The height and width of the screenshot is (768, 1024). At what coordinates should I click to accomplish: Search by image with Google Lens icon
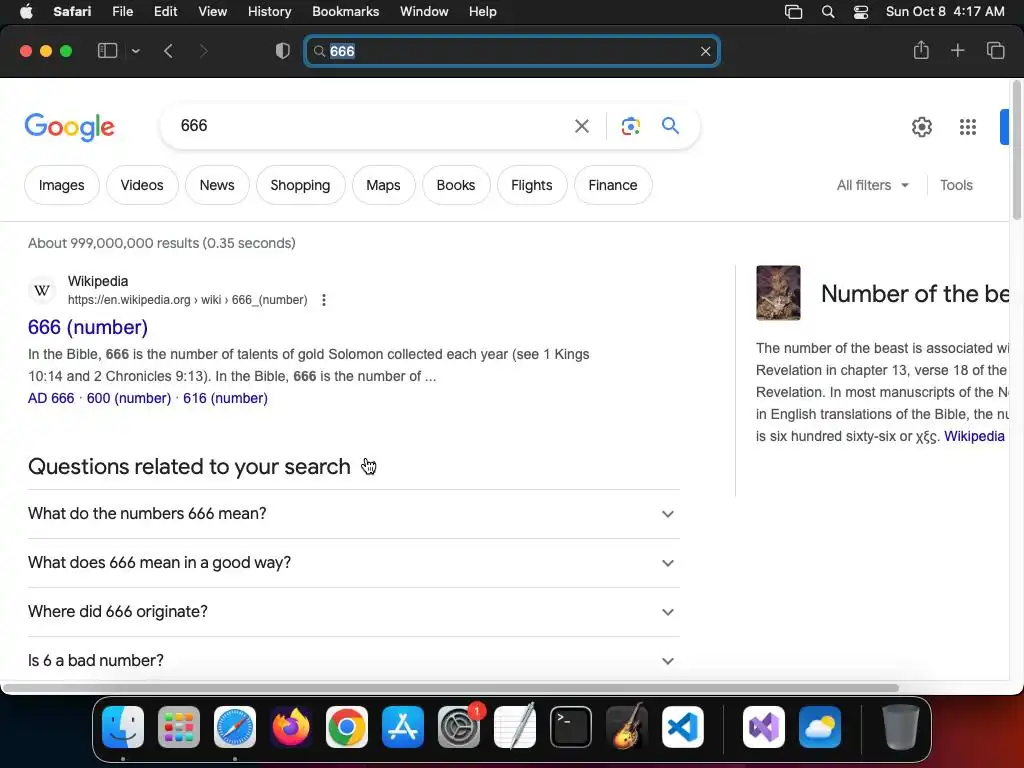click(630, 126)
